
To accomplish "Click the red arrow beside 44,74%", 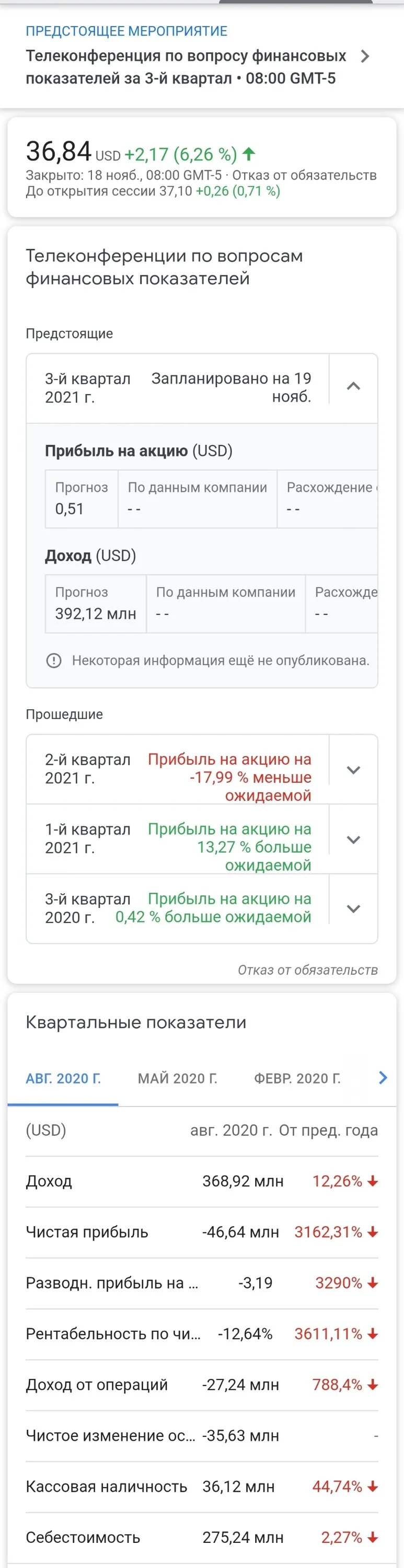I will [x=373, y=1486].
